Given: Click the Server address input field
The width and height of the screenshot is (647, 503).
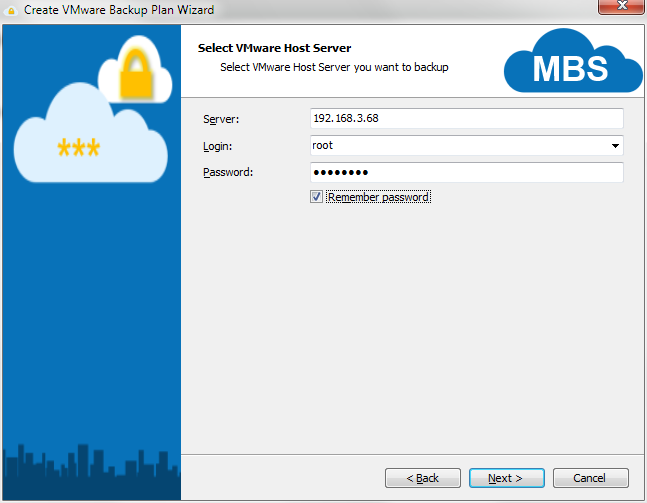Looking at the screenshot, I should (466, 118).
